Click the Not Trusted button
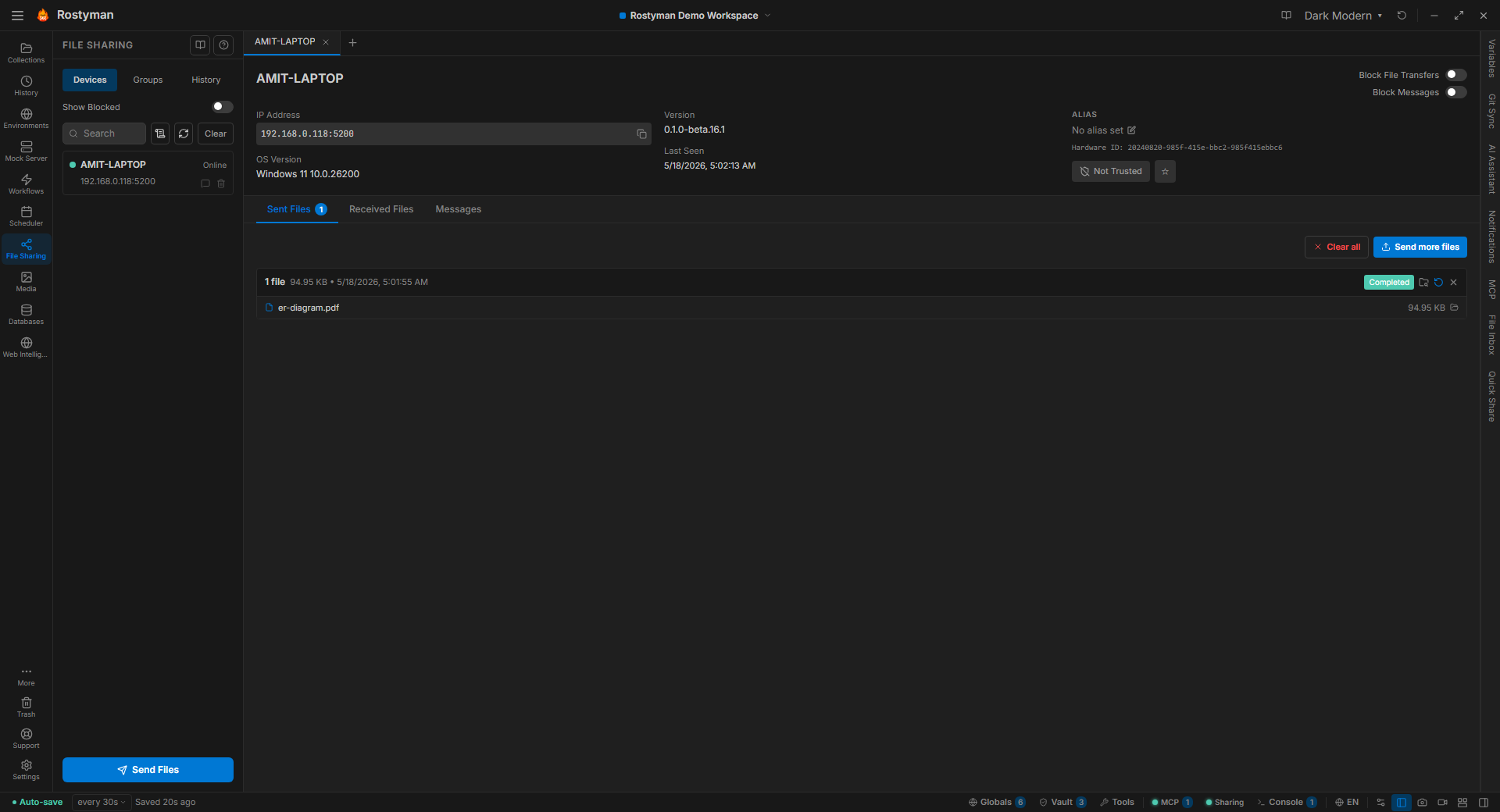 pyautogui.click(x=1110, y=171)
